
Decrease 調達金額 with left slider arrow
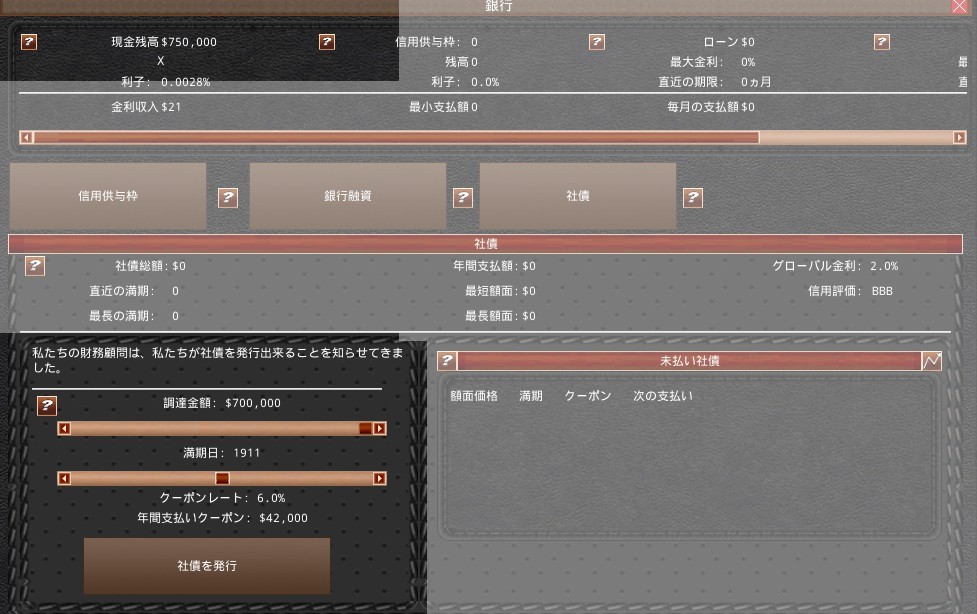[64, 429]
